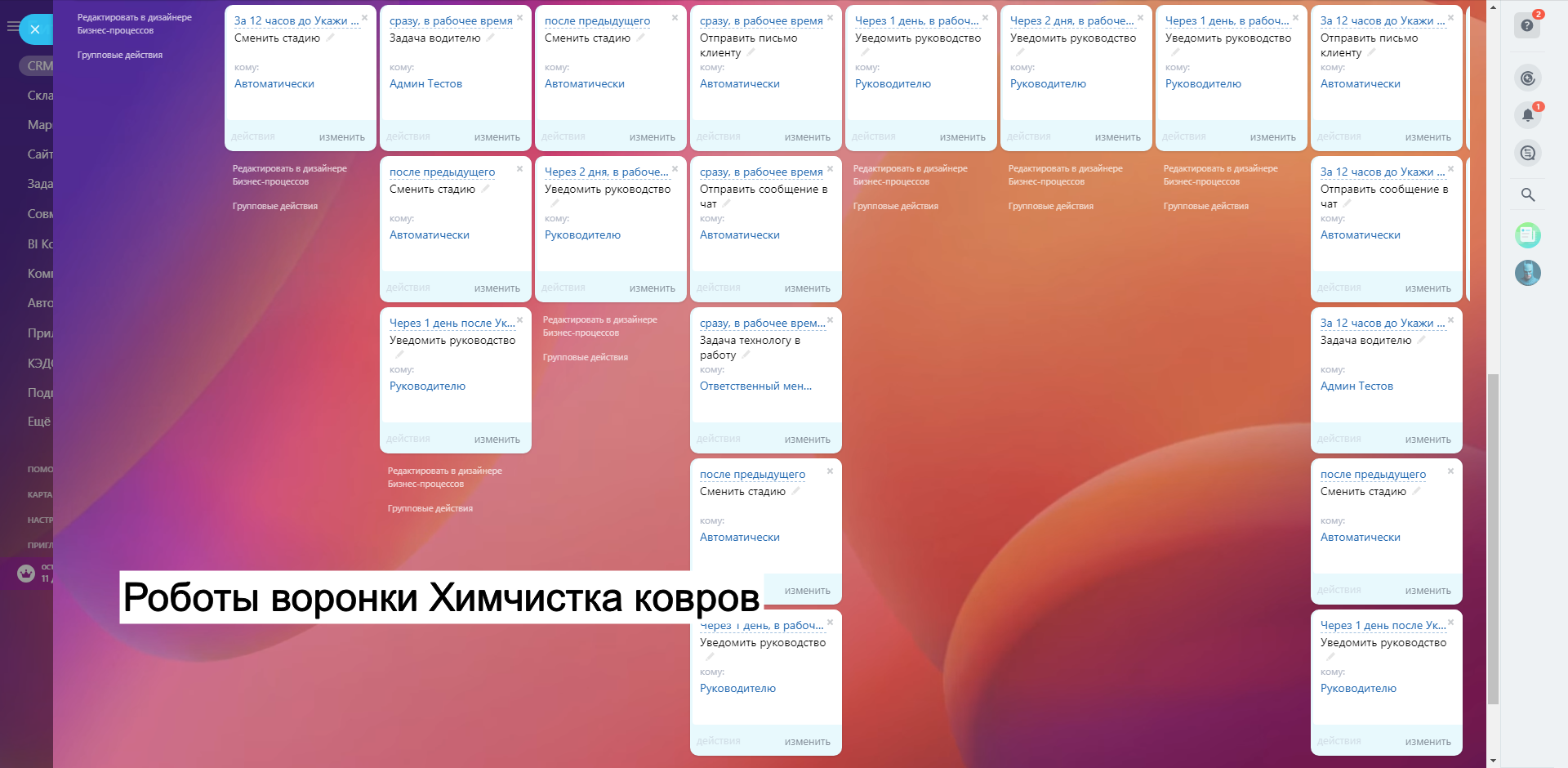The image size is (1568, 768).
Task: Delete 'За 12 часов' robot 'Отправить письмо клиенту'
Action: click(x=1450, y=17)
